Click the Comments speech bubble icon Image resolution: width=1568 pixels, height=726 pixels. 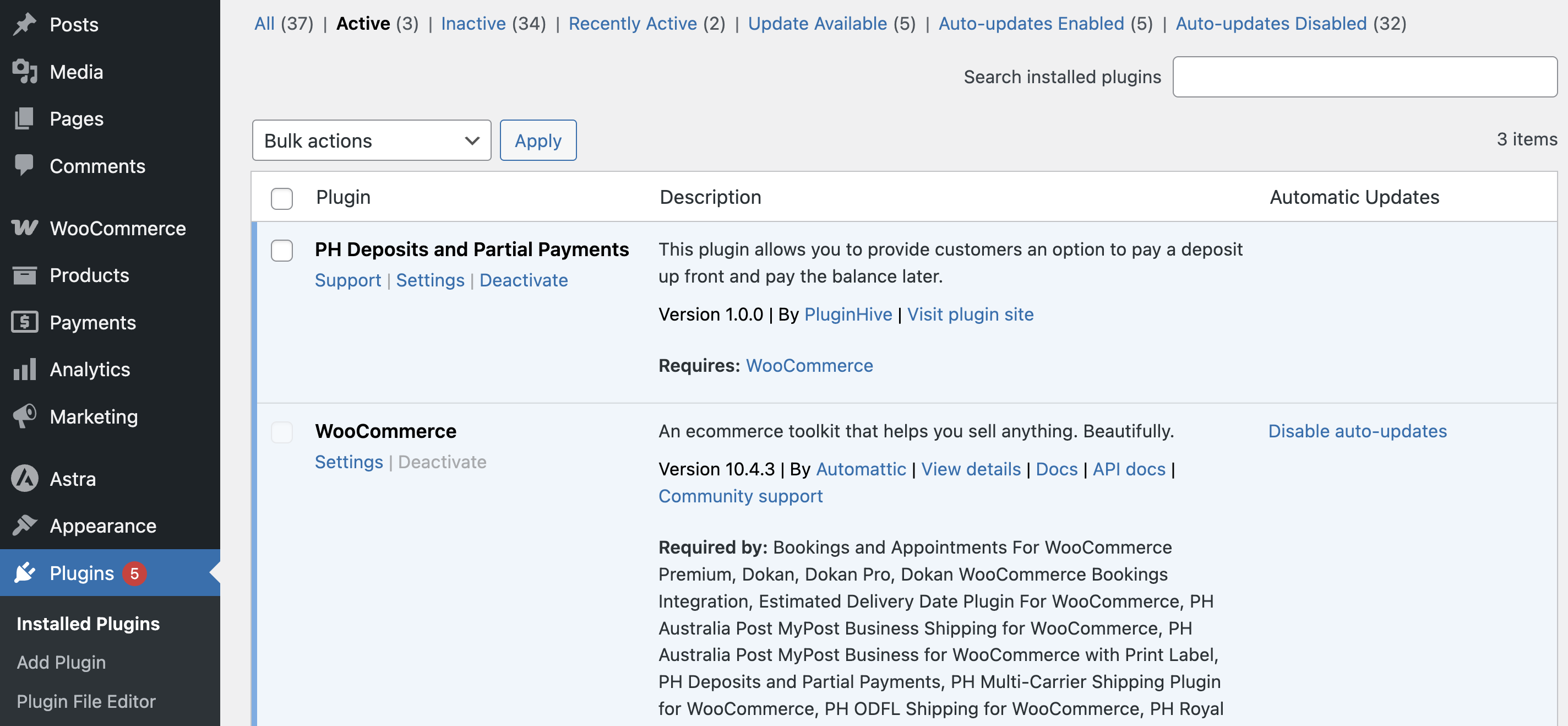(24, 165)
